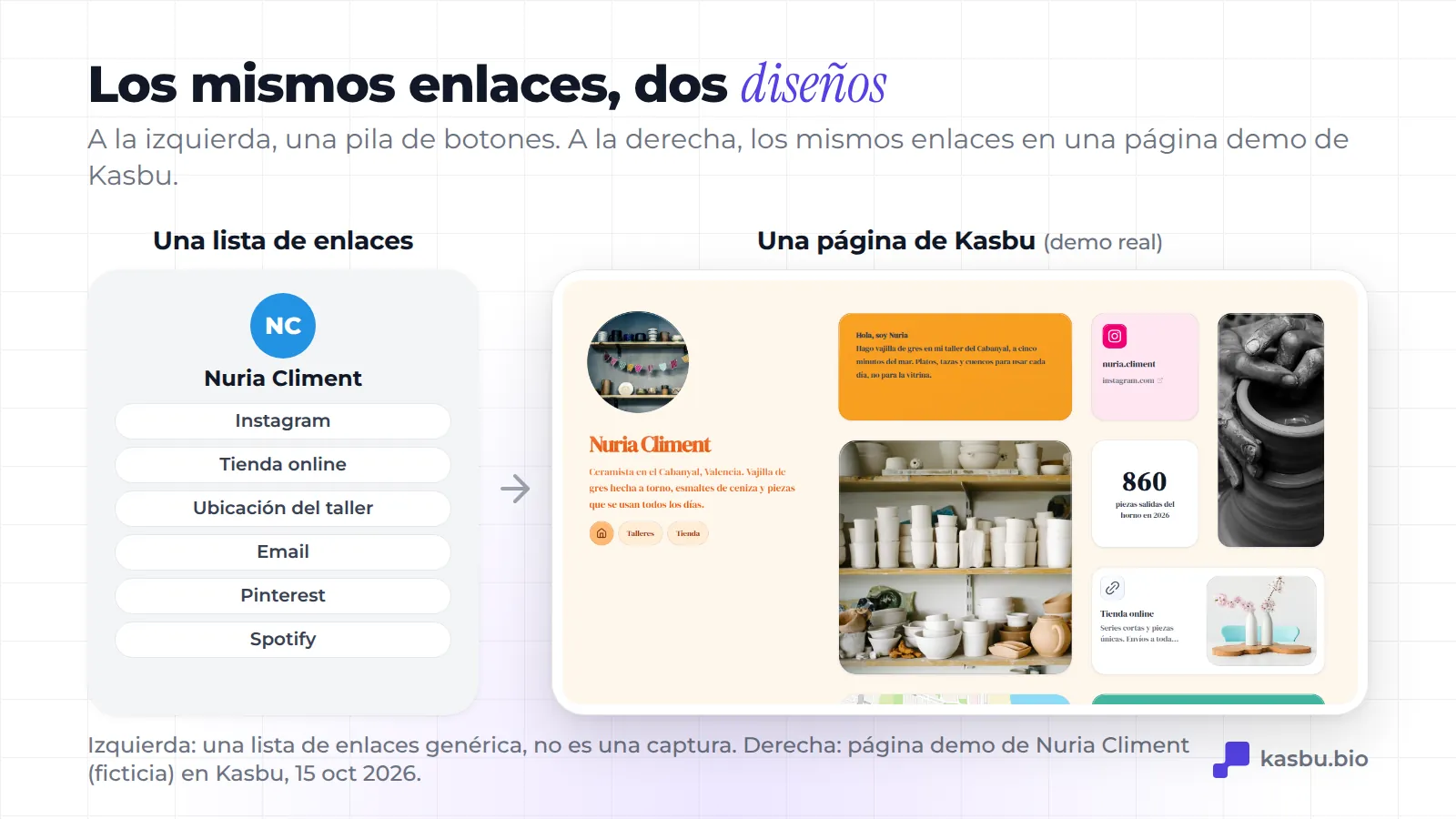Image resolution: width=1456 pixels, height=819 pixels.
Task: Open the black-and-white potter hands photo
Action: point(1270,430)
